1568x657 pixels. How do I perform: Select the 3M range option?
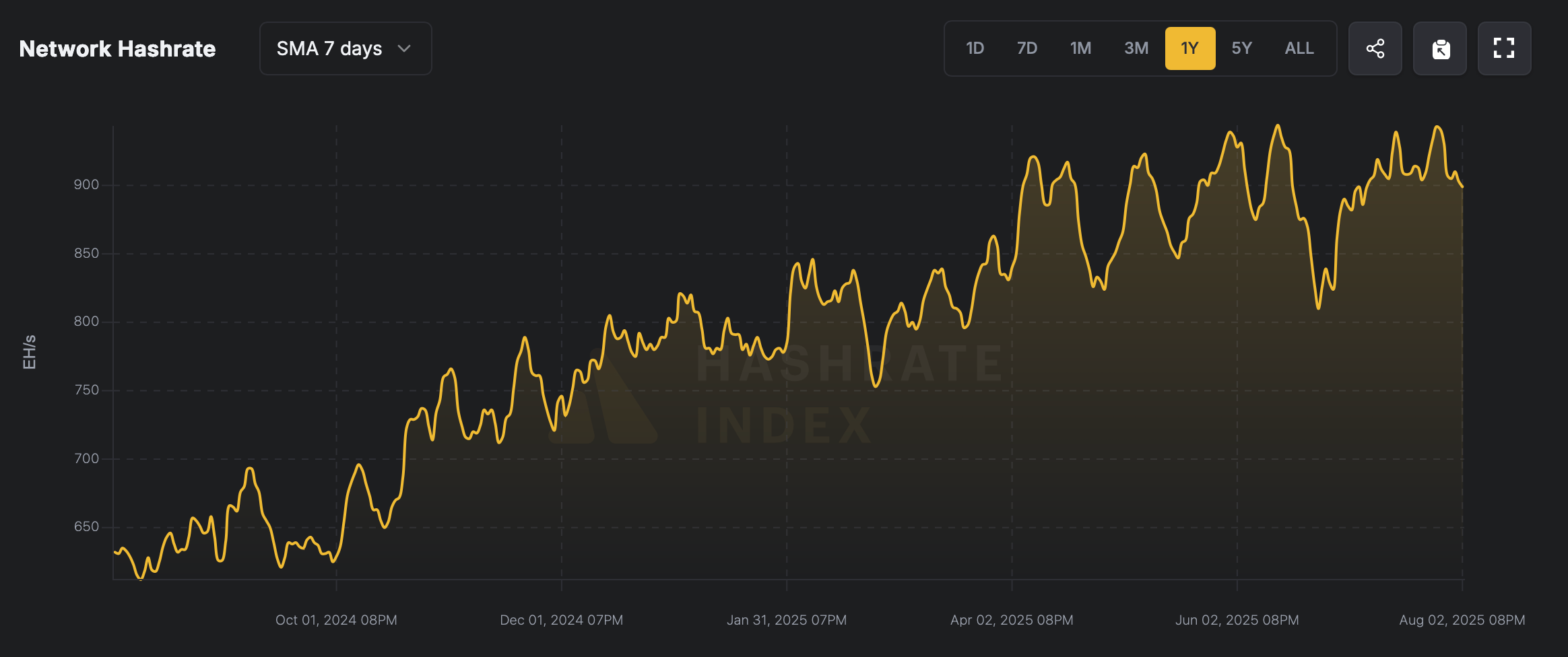(x=1136, y=48)
